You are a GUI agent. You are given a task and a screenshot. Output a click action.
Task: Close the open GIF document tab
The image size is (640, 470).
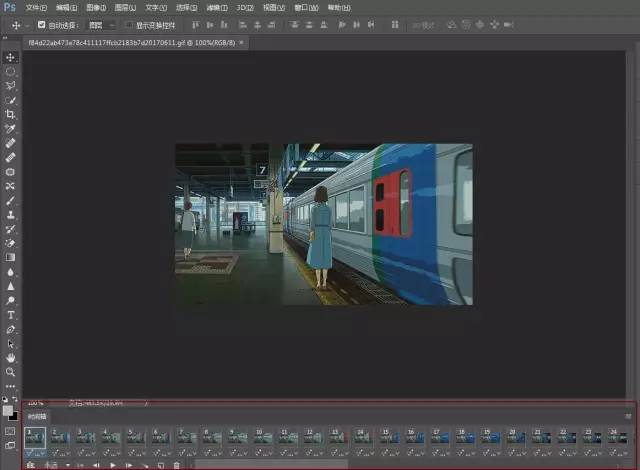(x=242, y=43)
